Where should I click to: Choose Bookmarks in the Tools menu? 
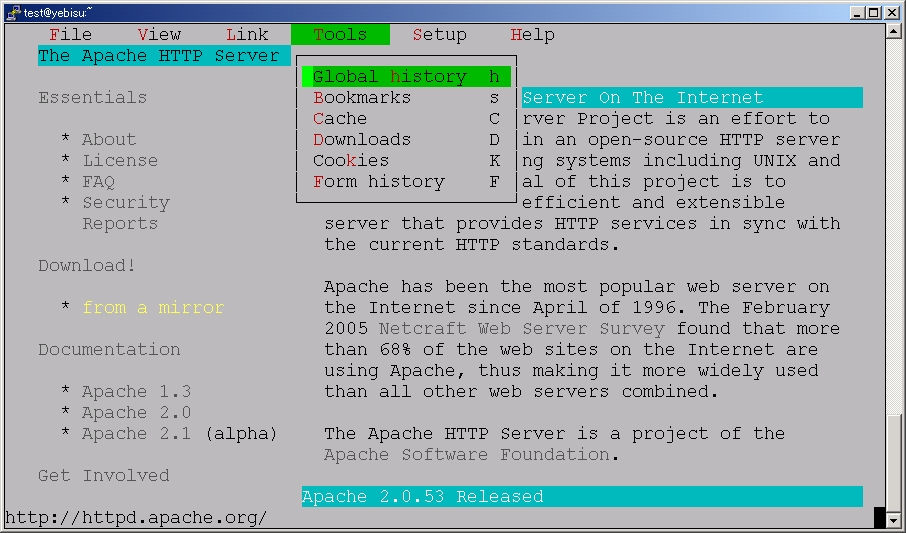pyautogui.click(x=406, y=98)
